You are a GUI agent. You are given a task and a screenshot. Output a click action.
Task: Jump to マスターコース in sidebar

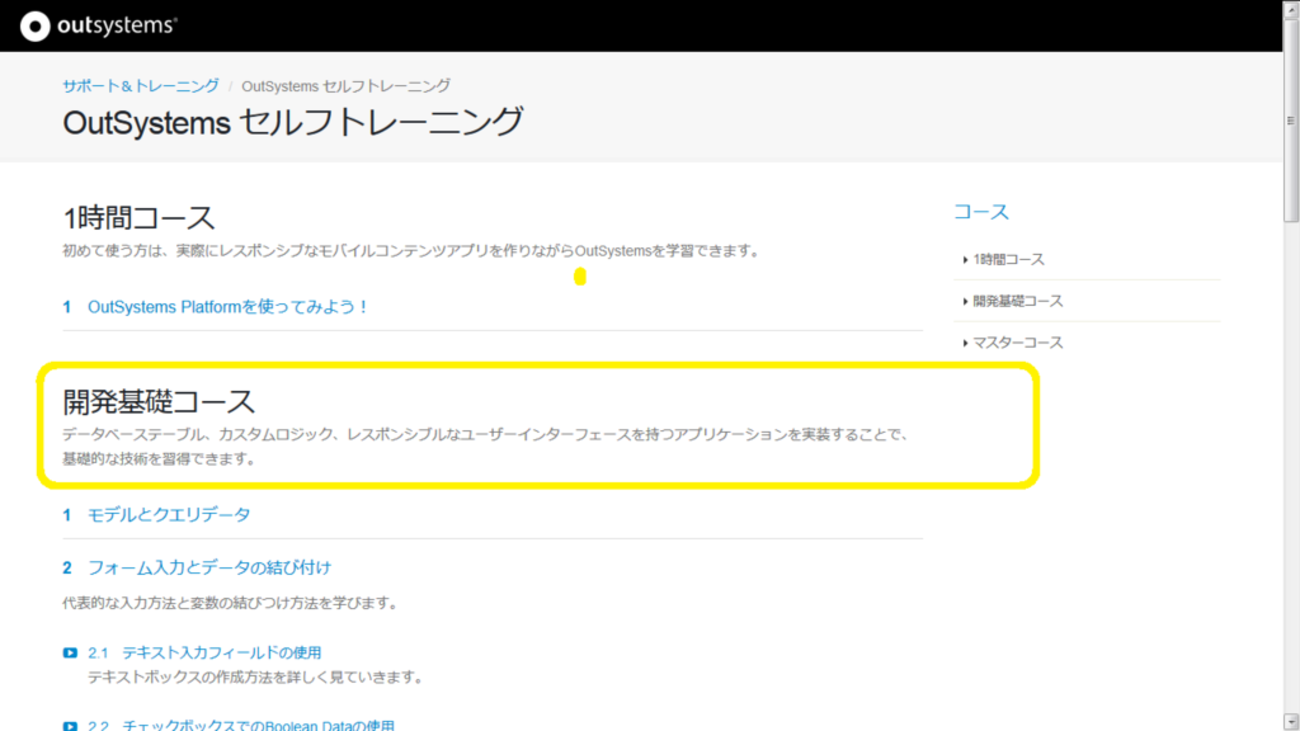1017,343
